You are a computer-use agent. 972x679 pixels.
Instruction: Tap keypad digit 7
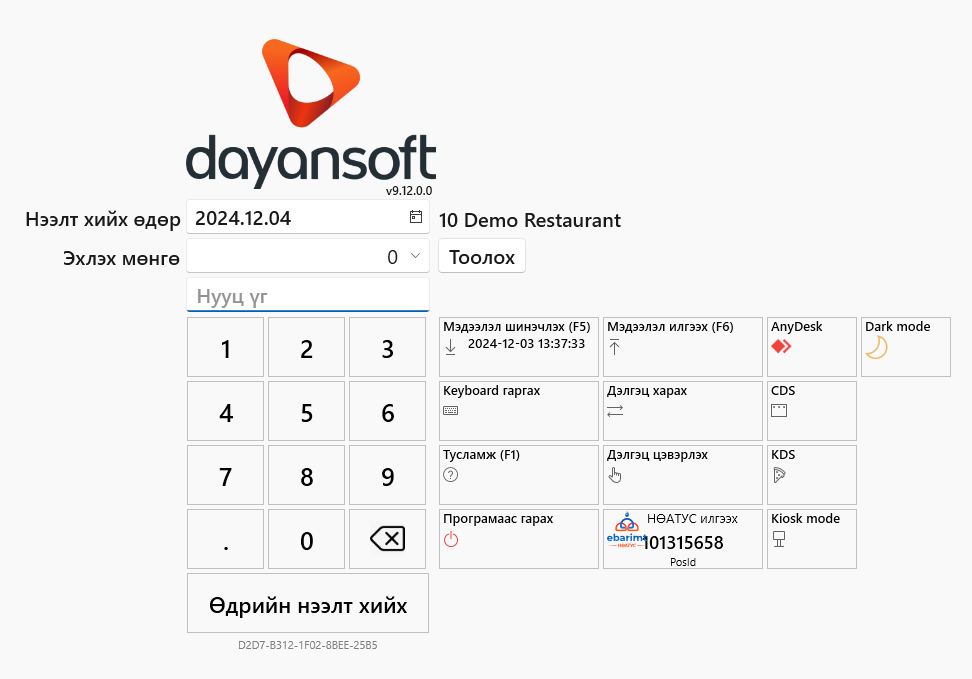pyautogui.click(x=226, y=475)
